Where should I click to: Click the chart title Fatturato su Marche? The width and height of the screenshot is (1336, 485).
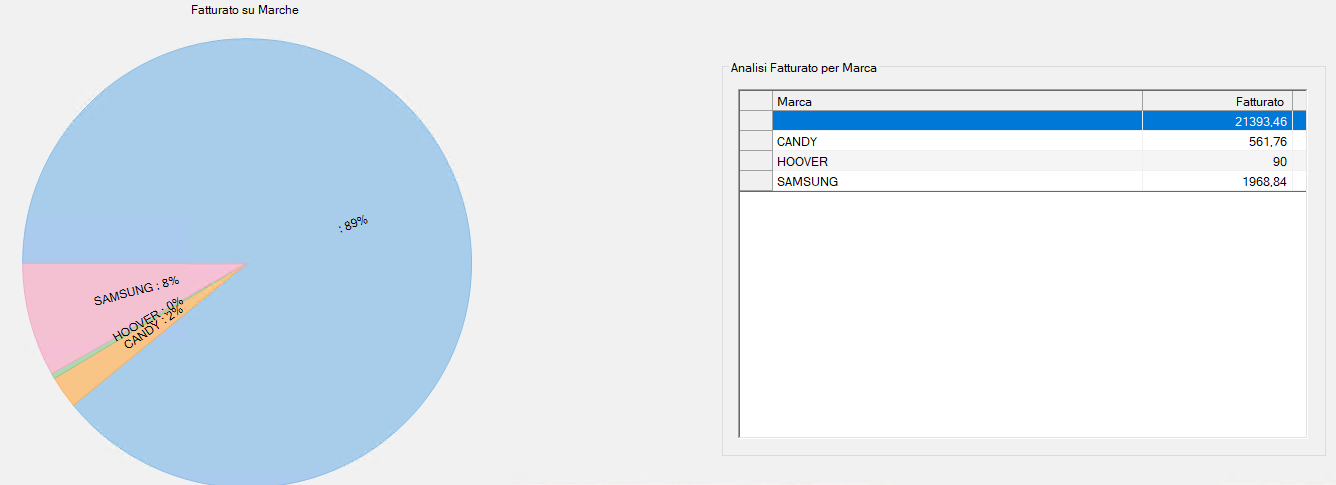pos(245,10)
